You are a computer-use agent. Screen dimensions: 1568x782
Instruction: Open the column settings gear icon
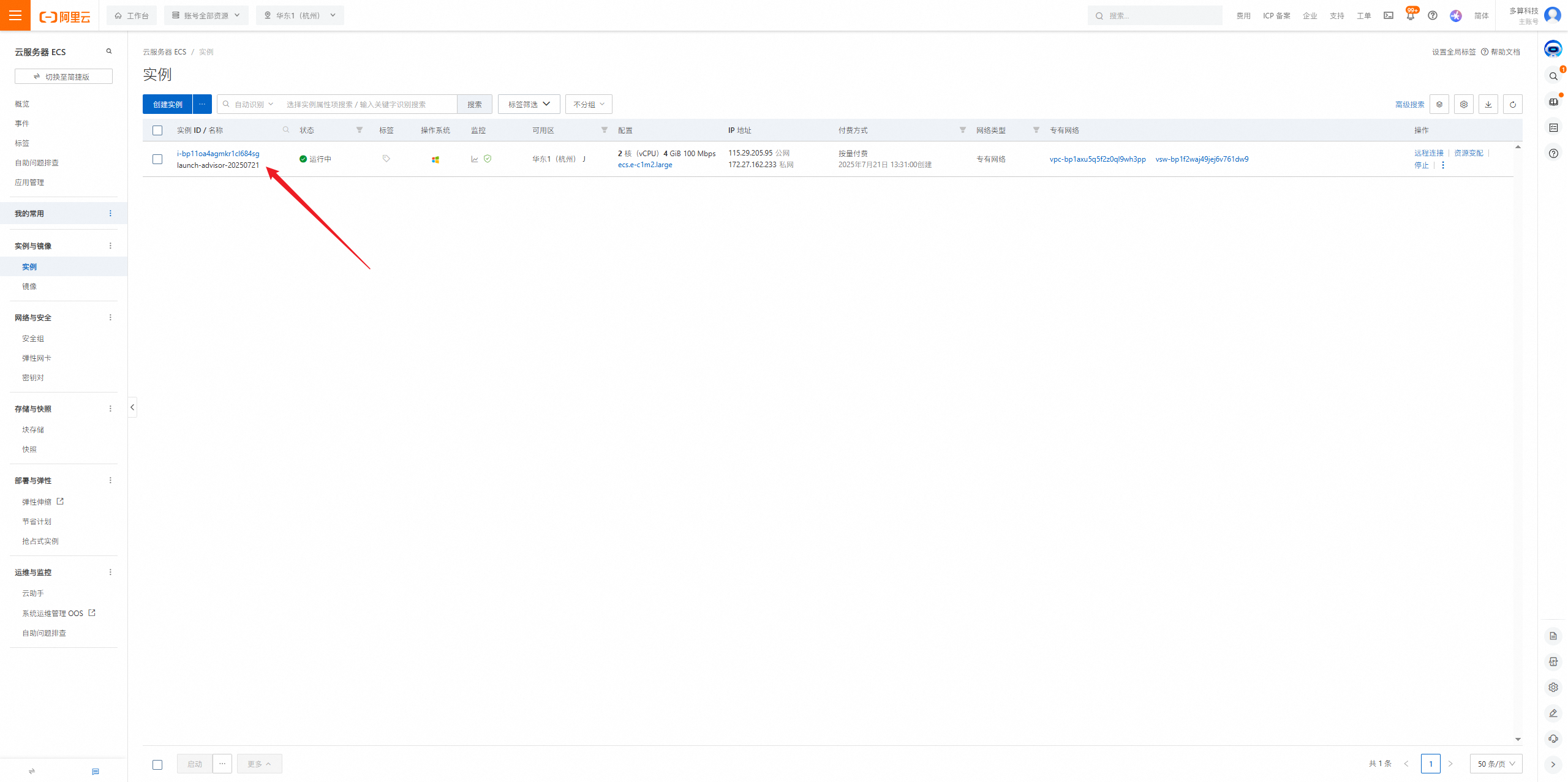[1463, 104]
